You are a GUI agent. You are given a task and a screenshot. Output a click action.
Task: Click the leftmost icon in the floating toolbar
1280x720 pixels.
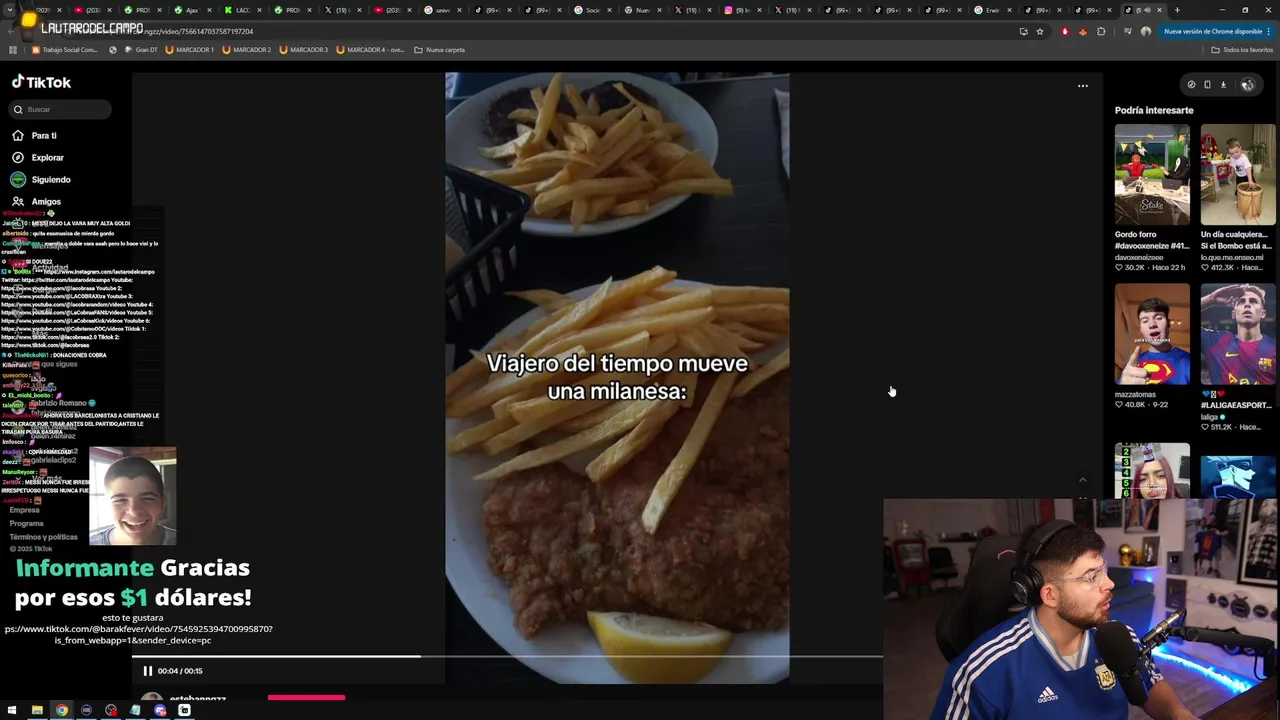1191,85
